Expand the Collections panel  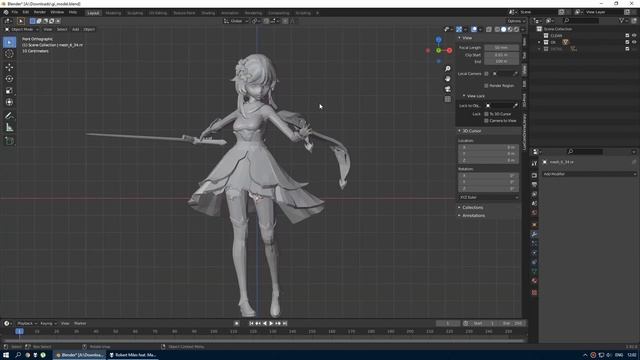(x=472, y=208)
